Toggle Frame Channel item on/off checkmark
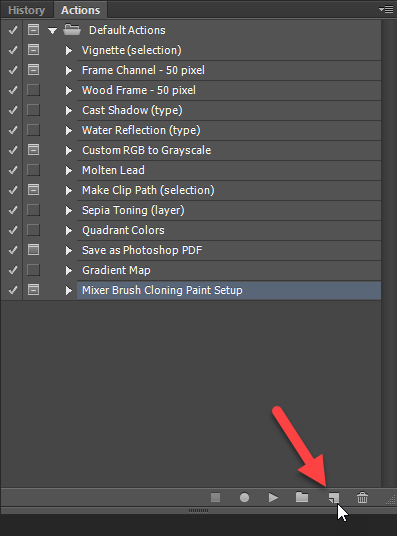397x536 pixels. tap(13, 70)
